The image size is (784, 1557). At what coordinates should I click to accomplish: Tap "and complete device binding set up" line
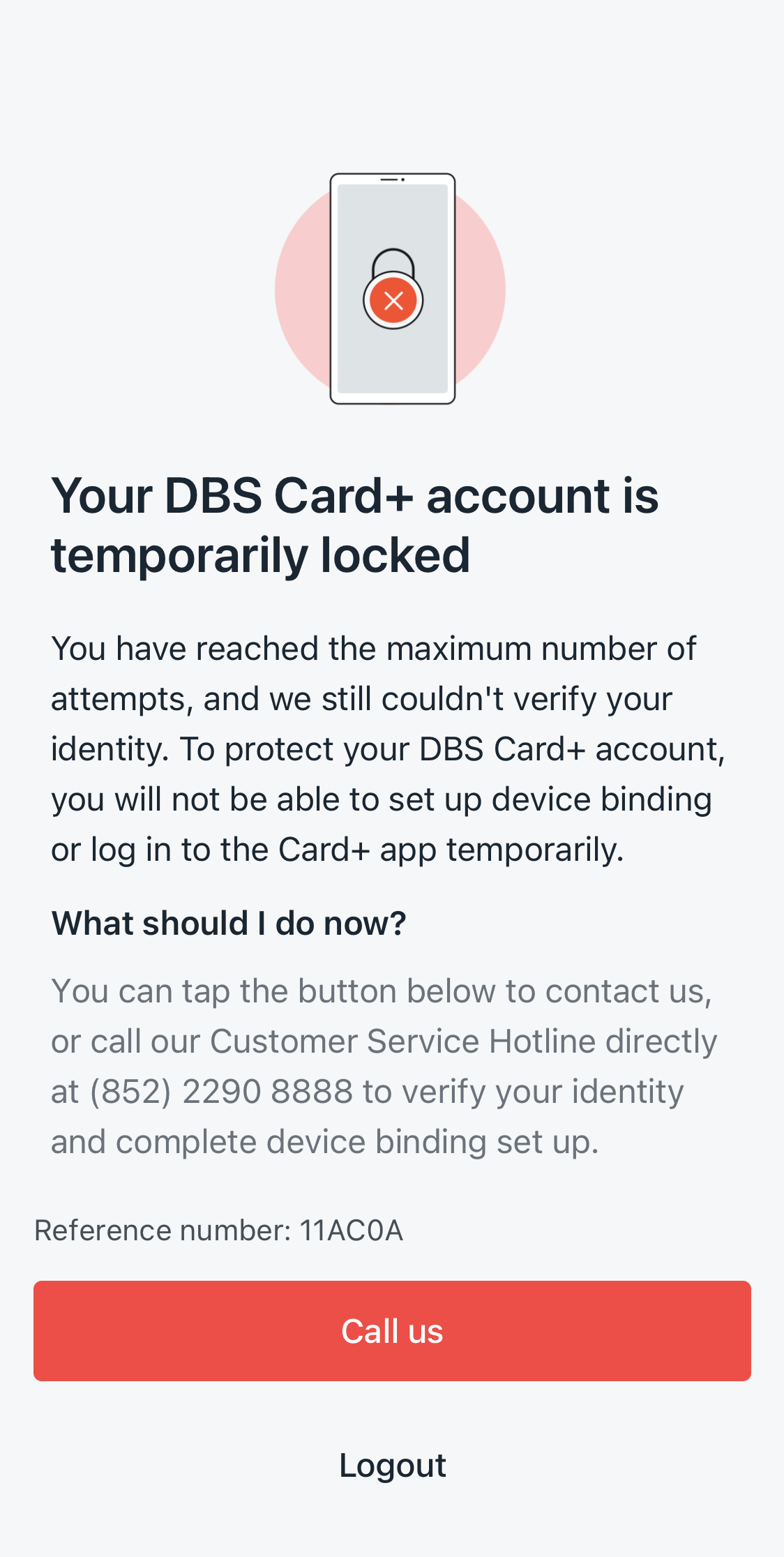tap(324, 1142)
